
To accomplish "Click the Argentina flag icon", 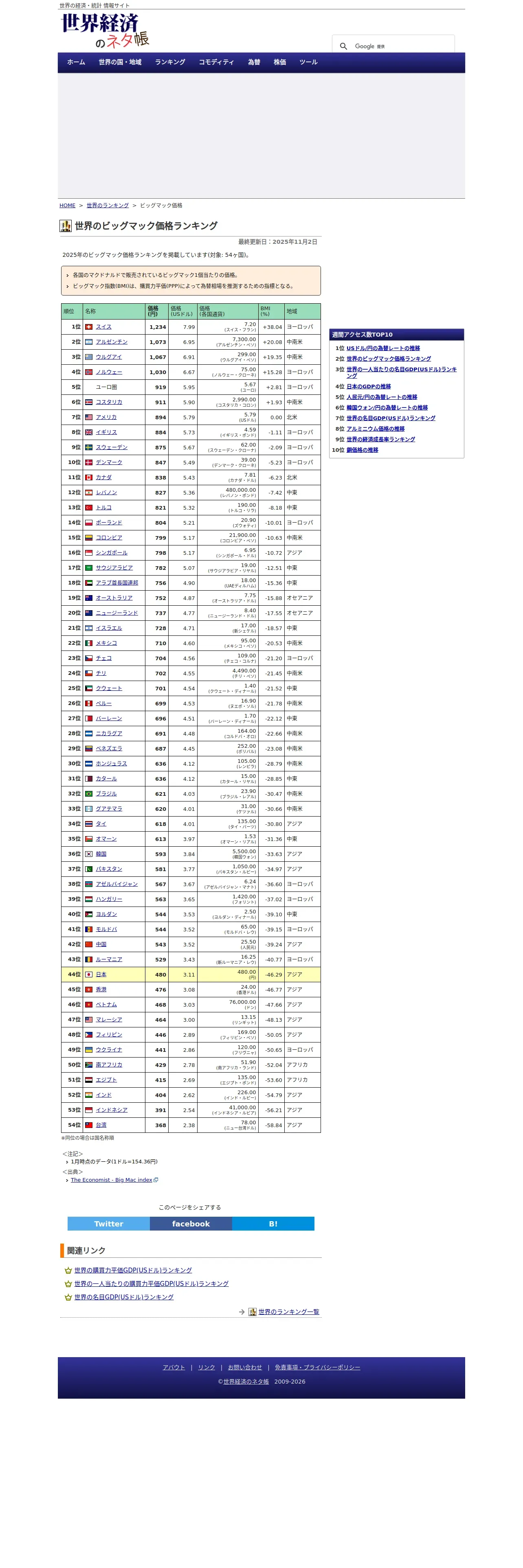I will tap(89, 342).
